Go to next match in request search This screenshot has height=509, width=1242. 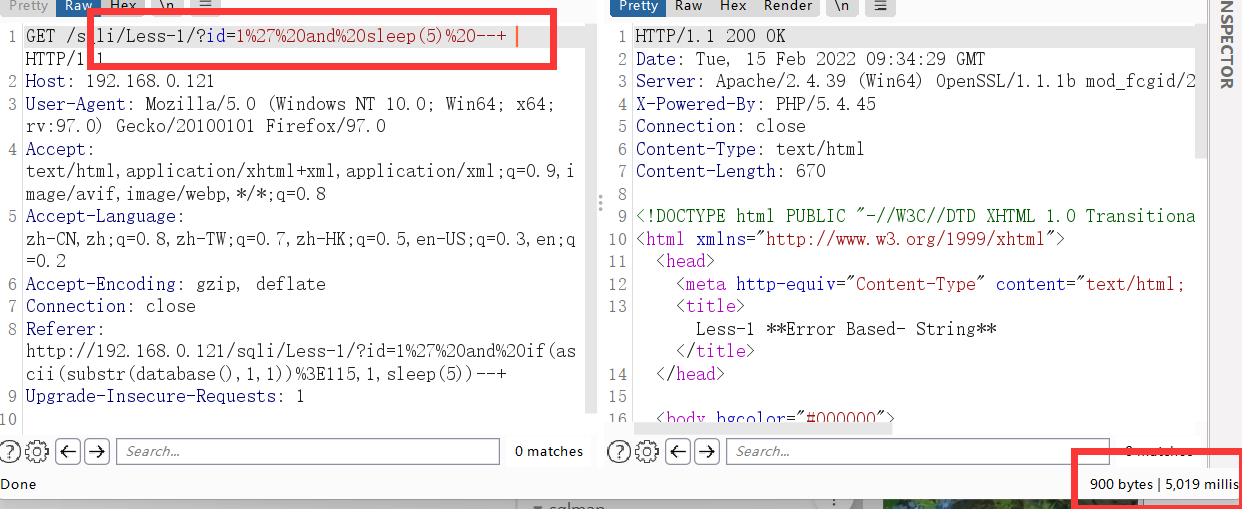(96, 451)
